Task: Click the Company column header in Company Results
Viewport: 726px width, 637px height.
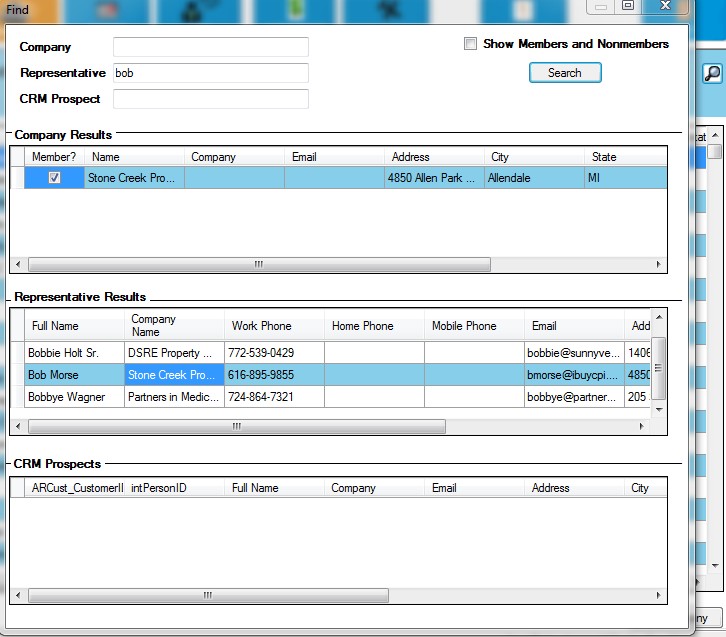Action: (234, 157)
